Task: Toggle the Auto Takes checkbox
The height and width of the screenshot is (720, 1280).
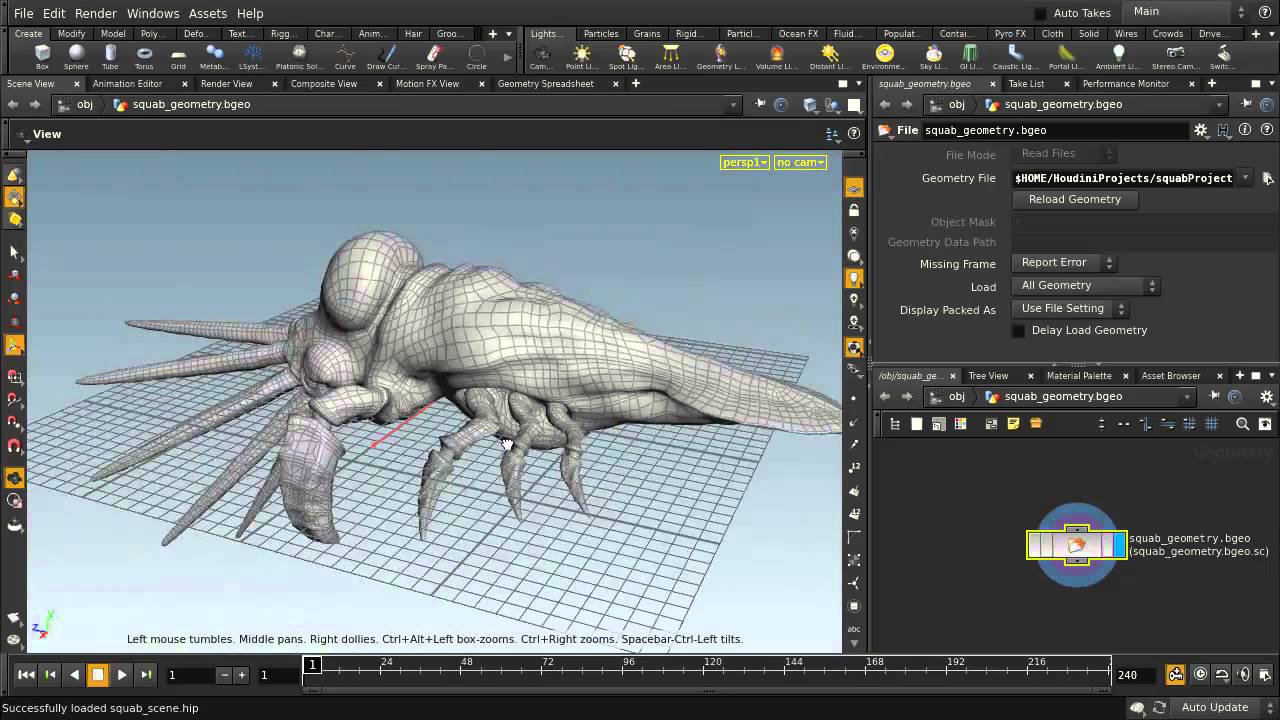Action: [1040, 13]
